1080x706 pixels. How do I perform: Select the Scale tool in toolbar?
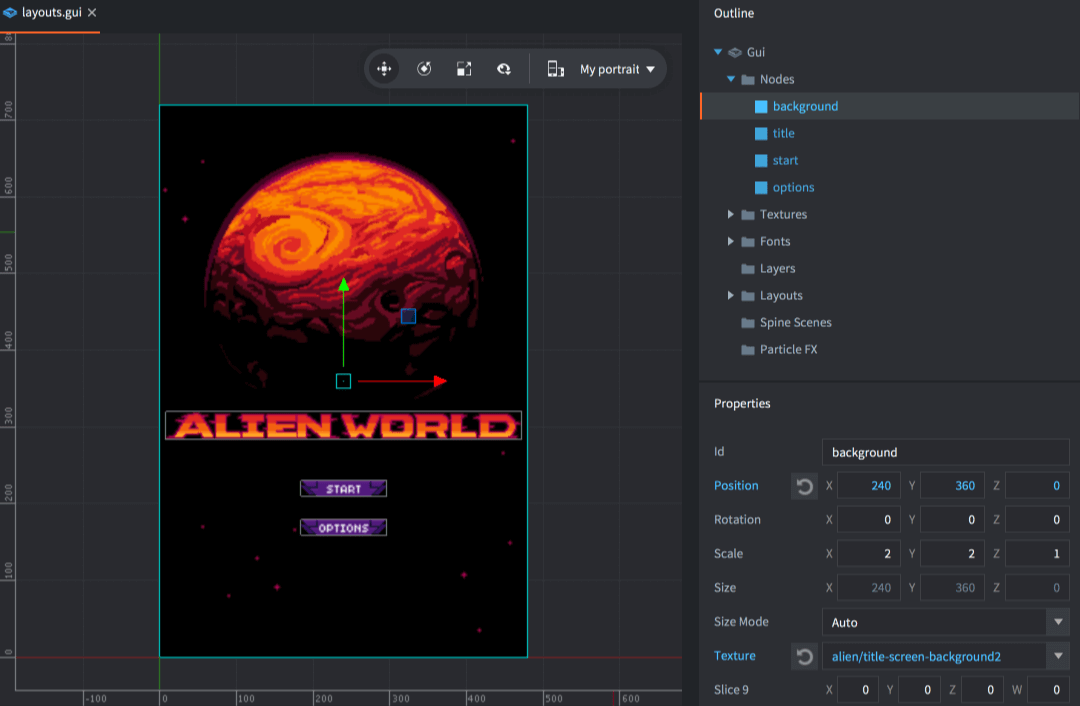[464, 69]
